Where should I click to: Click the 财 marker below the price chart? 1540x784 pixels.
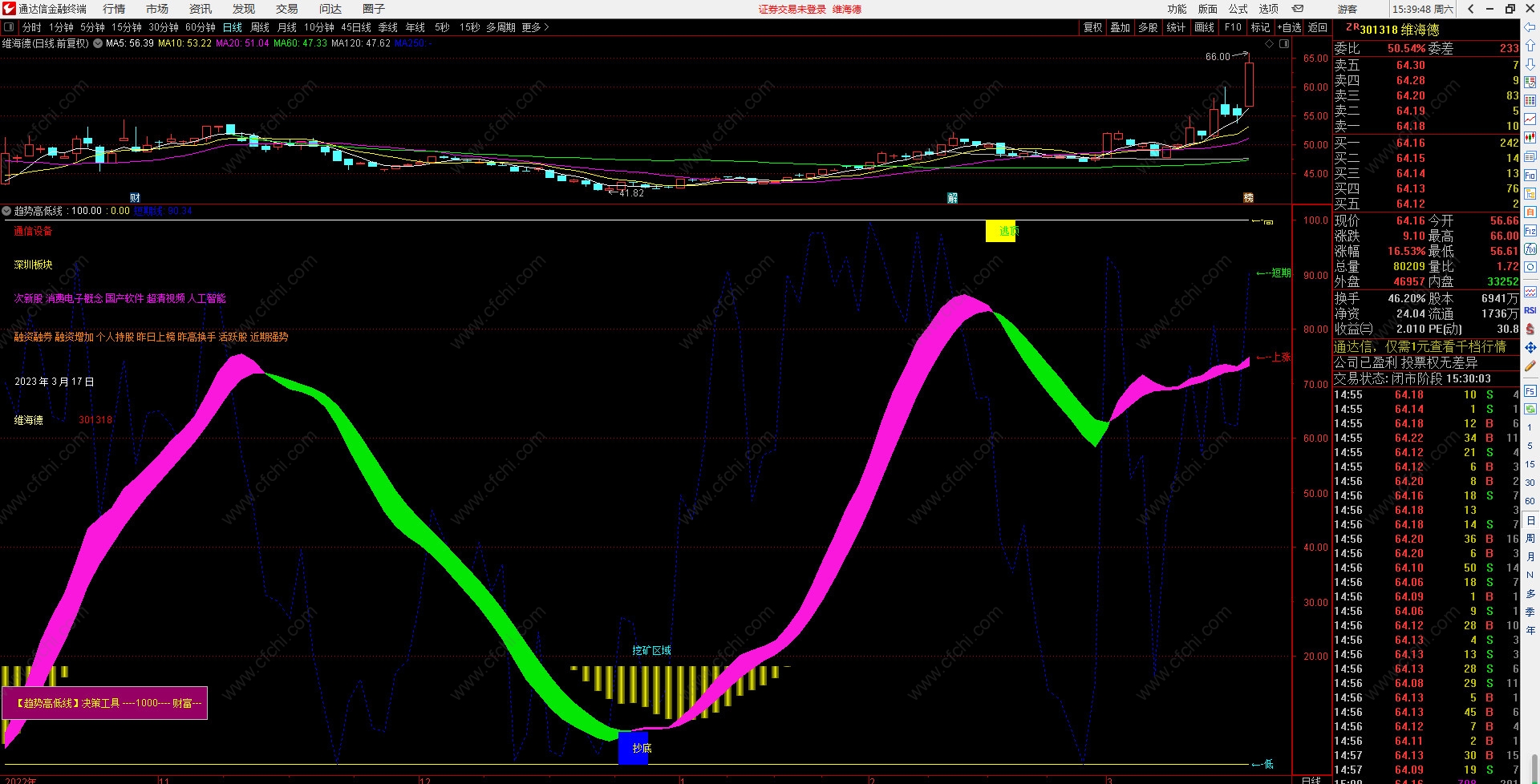point(135,197)
